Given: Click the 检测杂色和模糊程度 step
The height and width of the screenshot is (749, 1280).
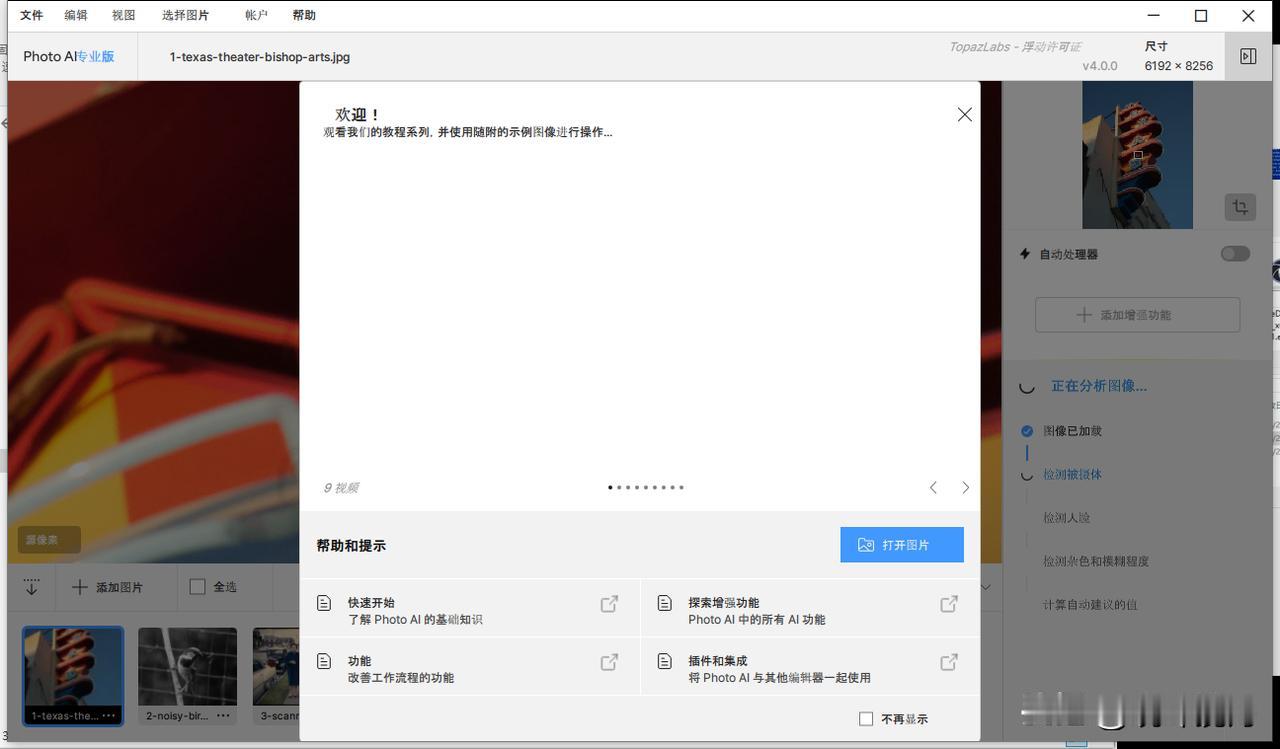Looking at the screenshot, I should coord(1096,561).
